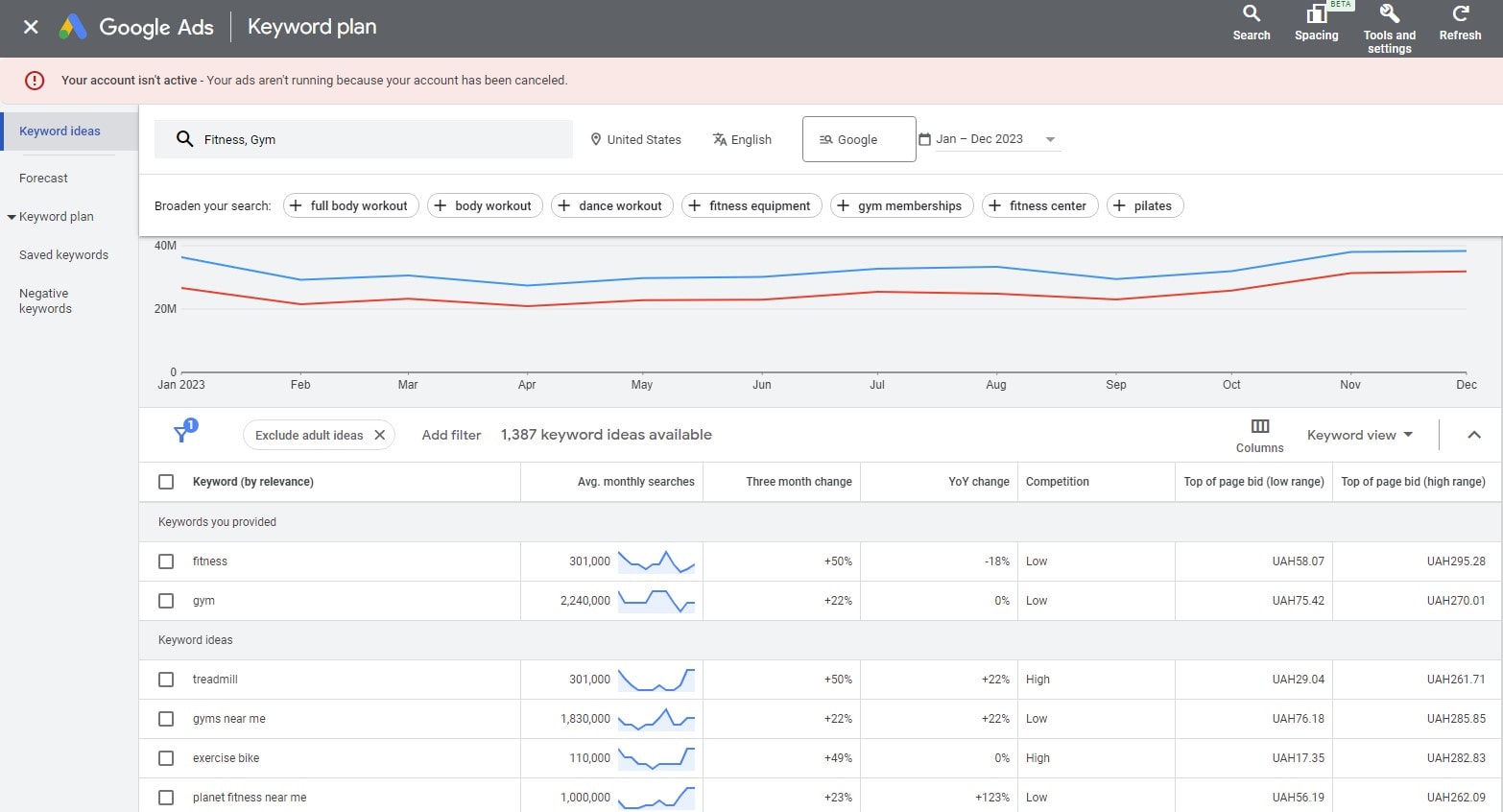The height and width of the screenshot is (812, 1503).
Task: Click '1,387 keyword ideas available' text
Action: 606,435
